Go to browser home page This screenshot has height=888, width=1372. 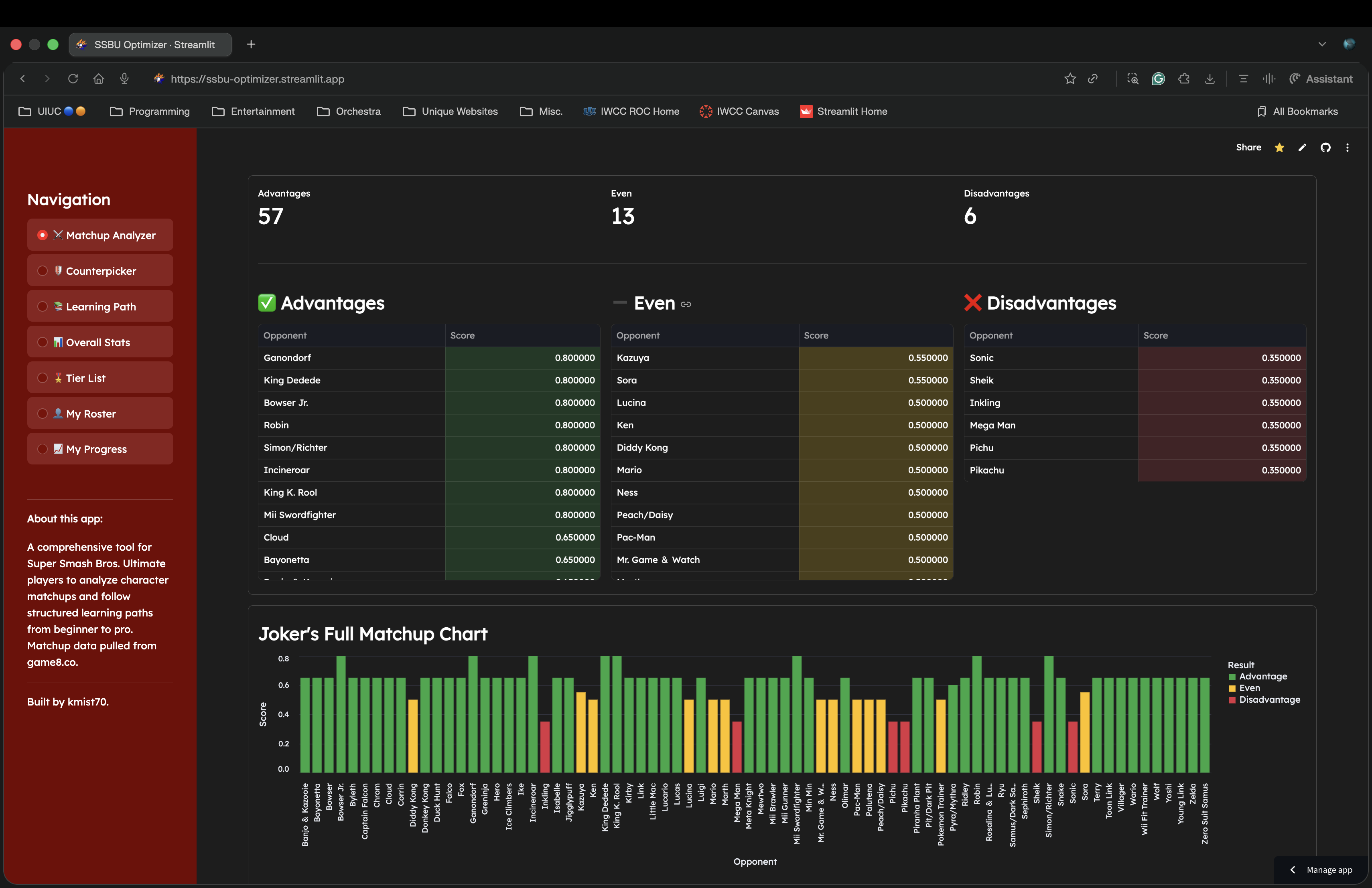click(x=99, y=79)
